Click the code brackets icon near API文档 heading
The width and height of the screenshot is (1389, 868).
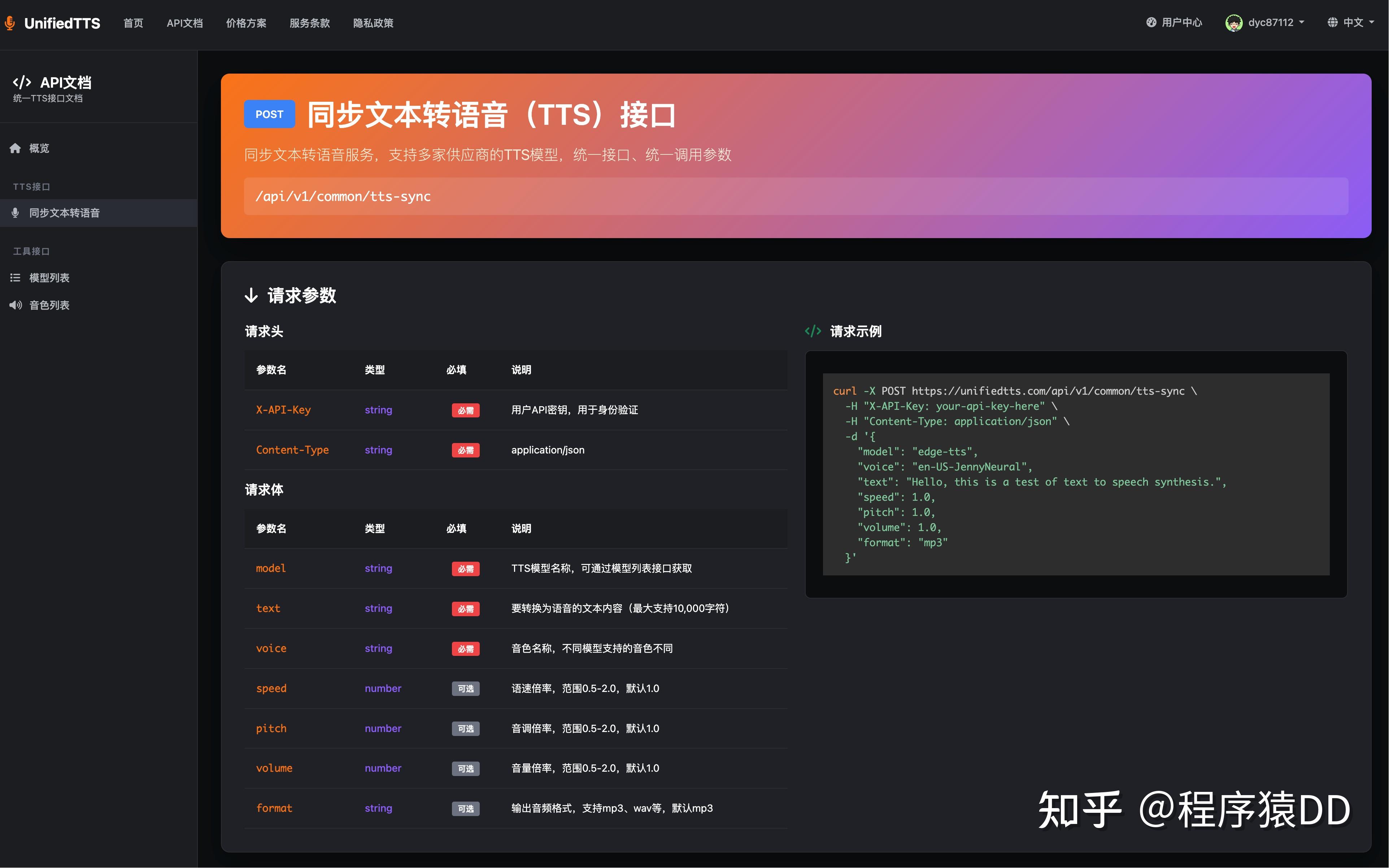pos(22,82)
